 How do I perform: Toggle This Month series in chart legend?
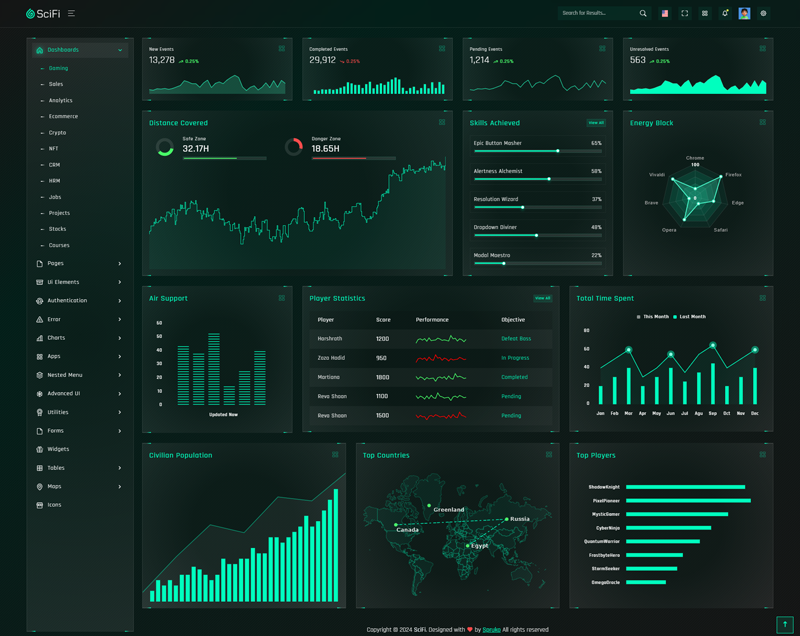(653, 317)
